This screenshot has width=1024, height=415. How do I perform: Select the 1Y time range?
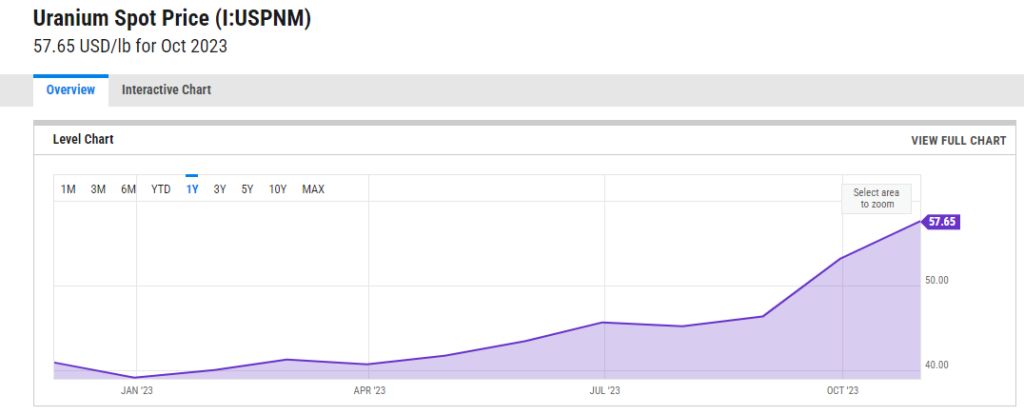click(x=192, y=190)
